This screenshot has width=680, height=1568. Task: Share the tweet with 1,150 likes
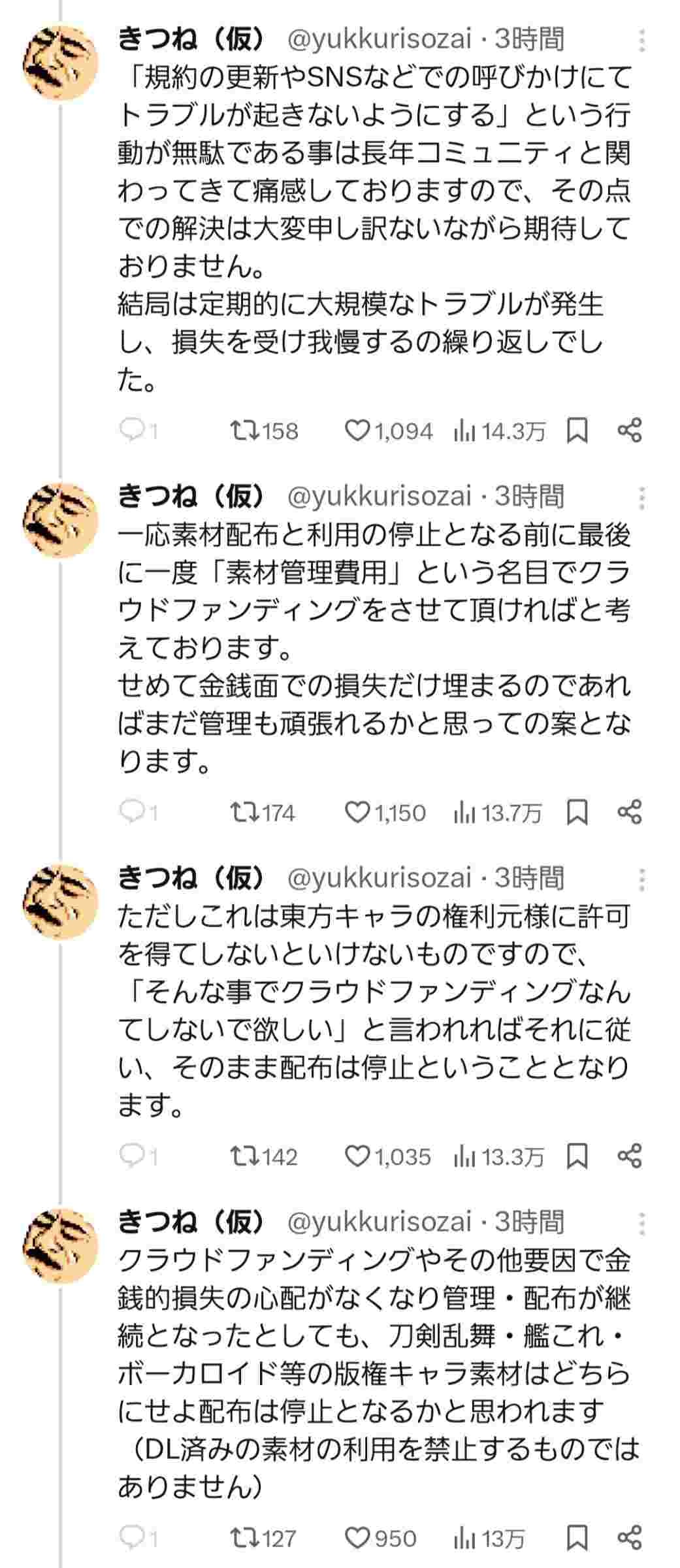(630, 813)
